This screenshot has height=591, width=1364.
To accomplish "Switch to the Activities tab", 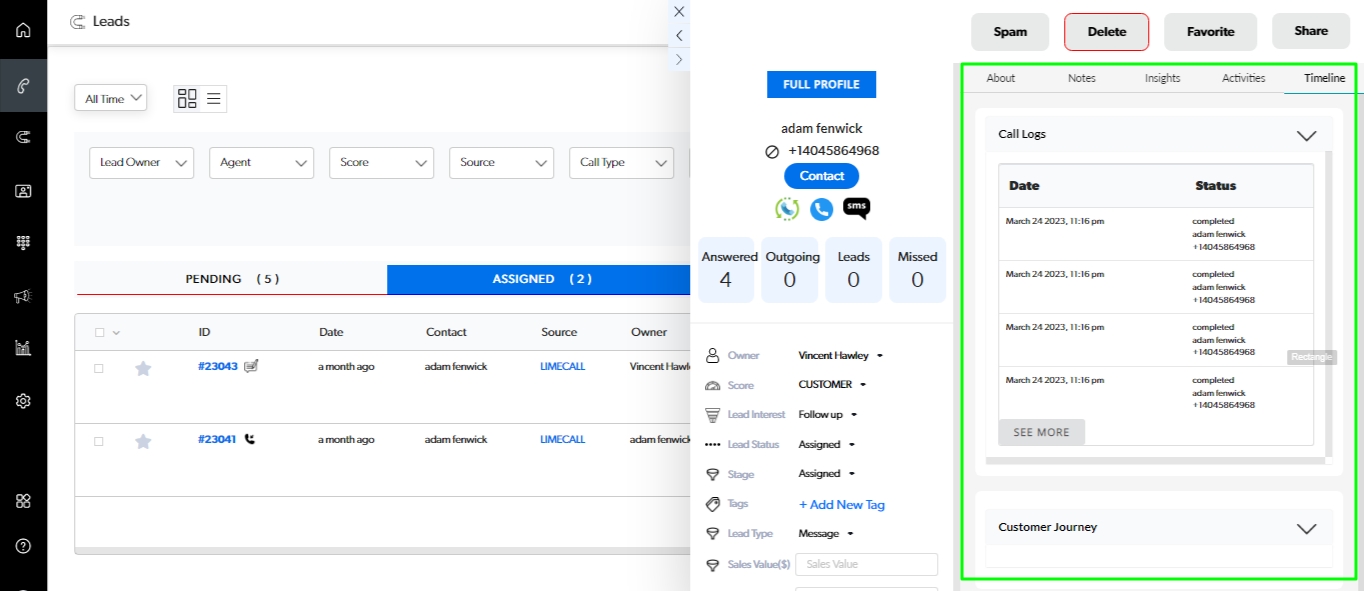I will tap(1243, 78).
